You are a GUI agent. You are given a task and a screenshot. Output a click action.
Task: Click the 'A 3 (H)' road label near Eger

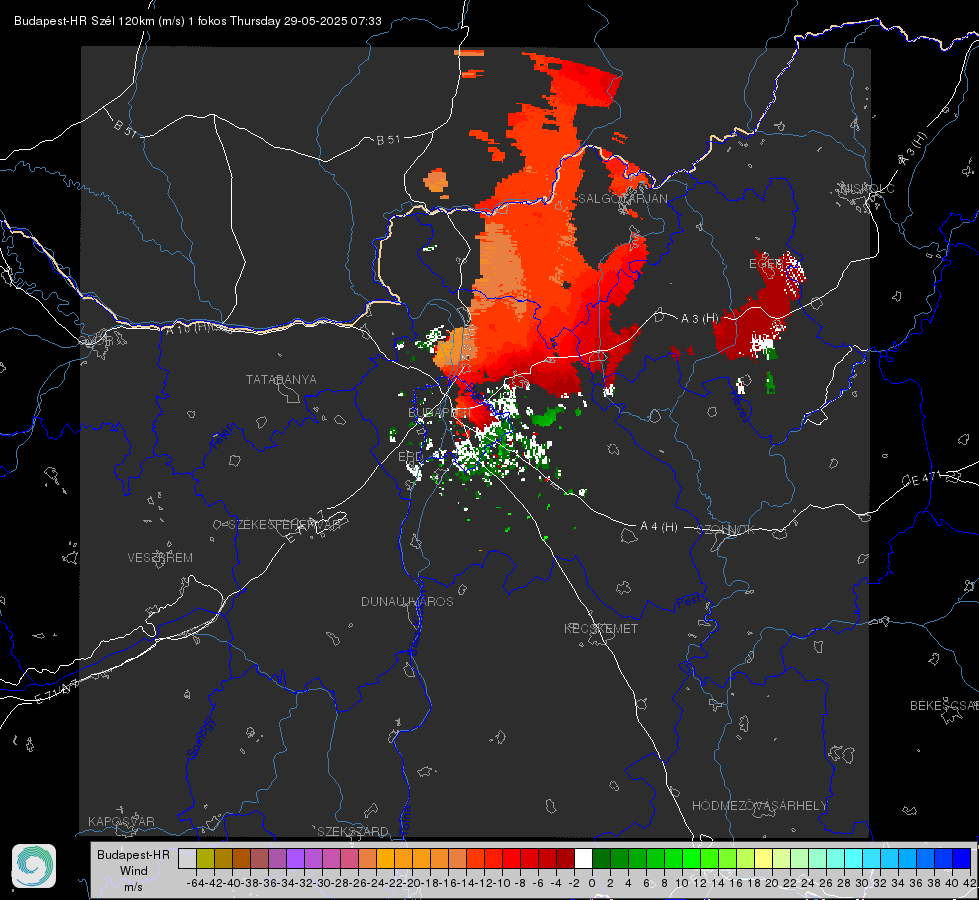(x=699, y=319)
